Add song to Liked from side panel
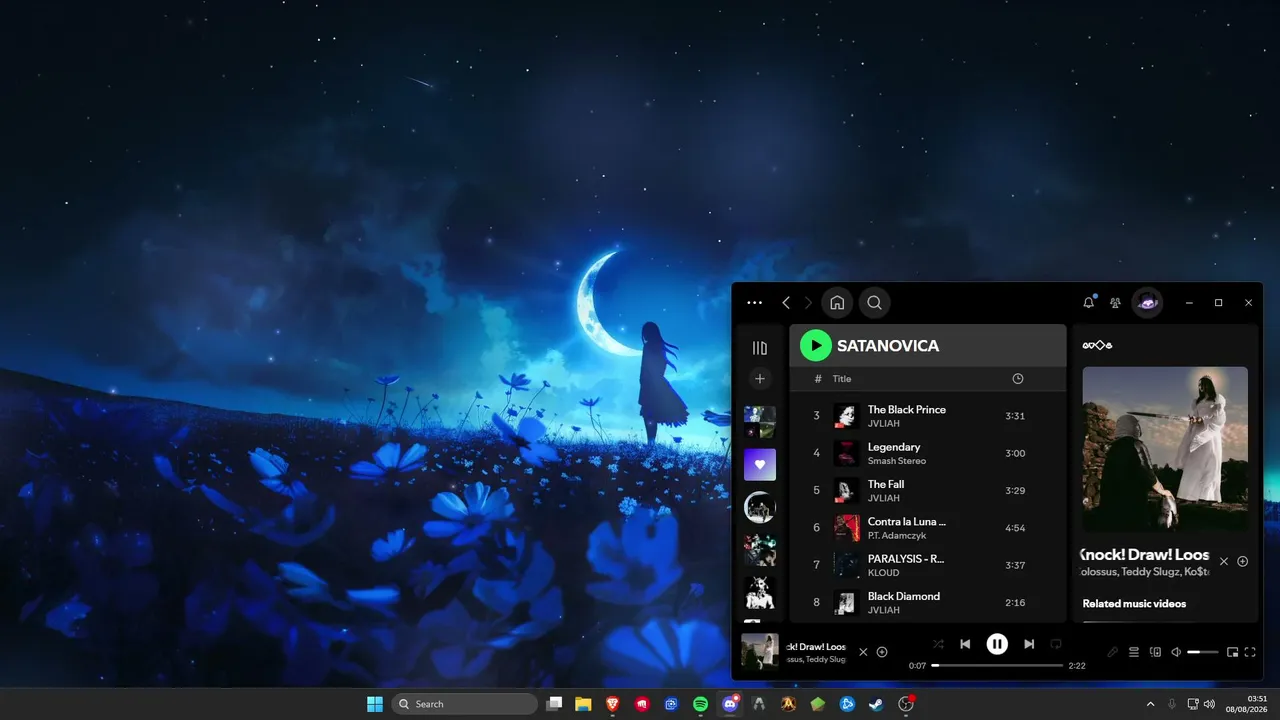Image resolution: width=1280 pixels, height=720 pixels. pyautogui.click(x=1243, y=561)
